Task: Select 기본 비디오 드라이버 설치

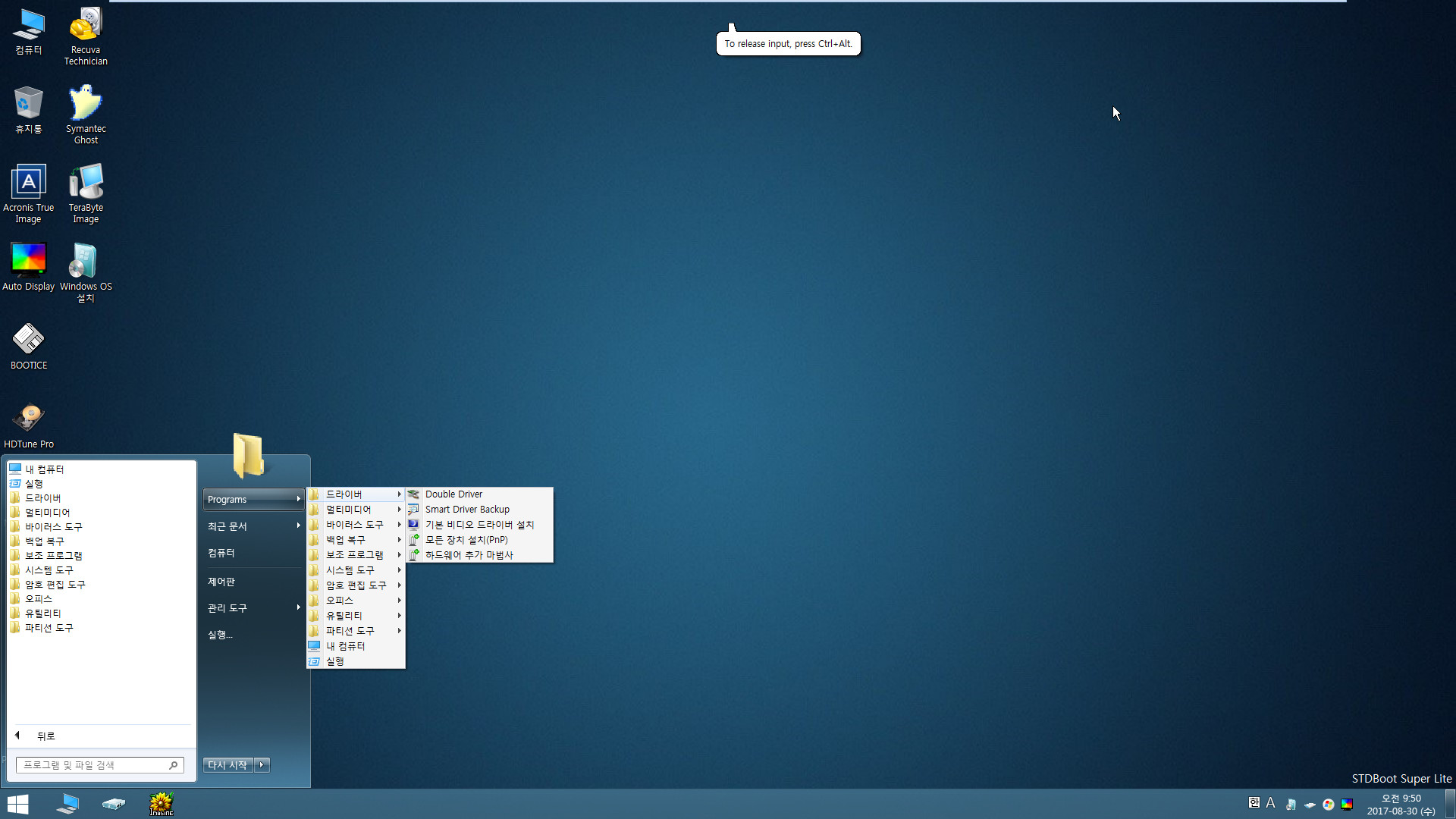Action: click(479, 525)
